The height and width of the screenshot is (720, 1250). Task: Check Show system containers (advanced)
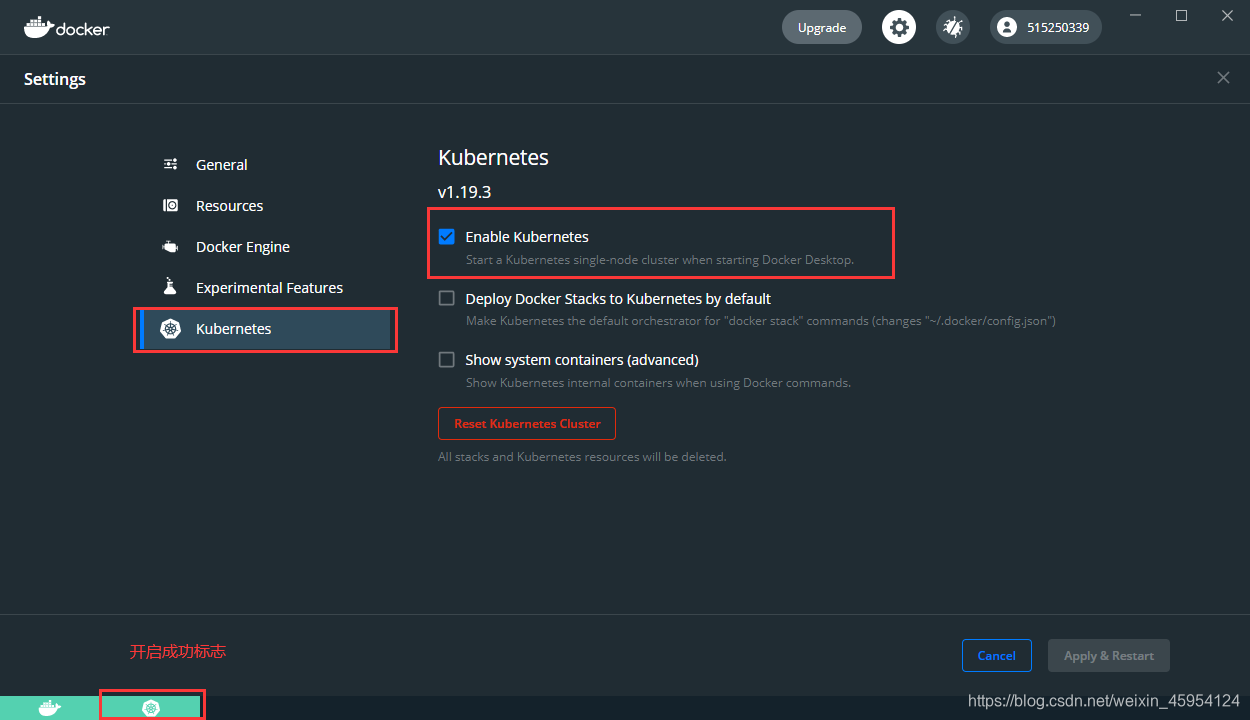click(447, 359)
